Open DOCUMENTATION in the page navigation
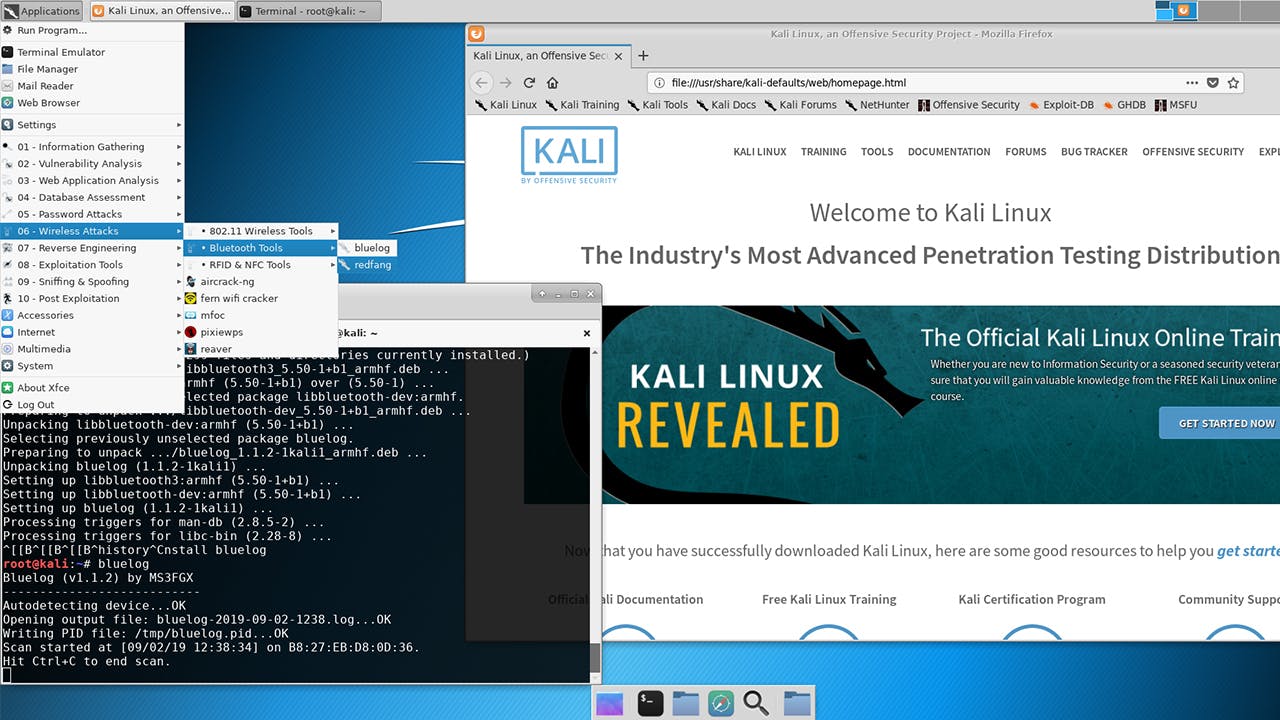This screenshot has width=1280, height=720. pyautogui.click(x=949, y=152)
